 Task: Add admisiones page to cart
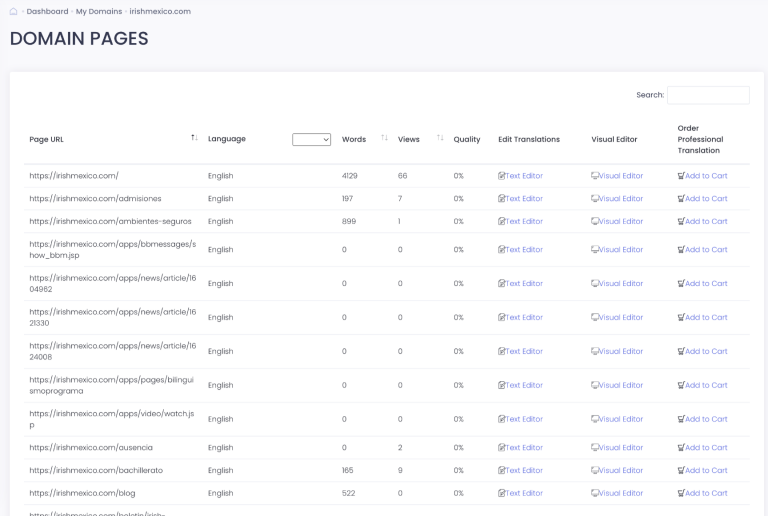(x=702, y=199)
